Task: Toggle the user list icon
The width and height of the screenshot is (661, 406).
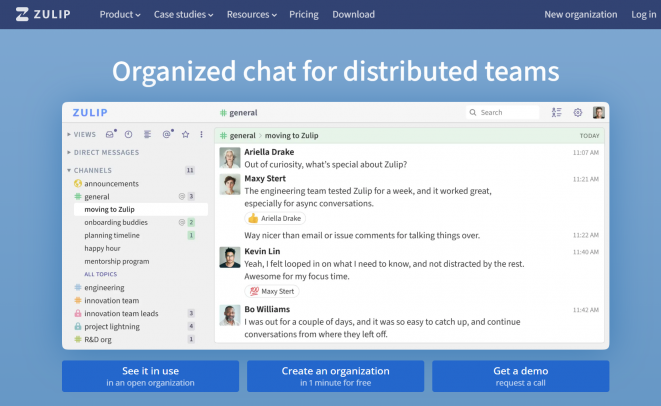Action: pyautogui.click(x=556, y=113)
